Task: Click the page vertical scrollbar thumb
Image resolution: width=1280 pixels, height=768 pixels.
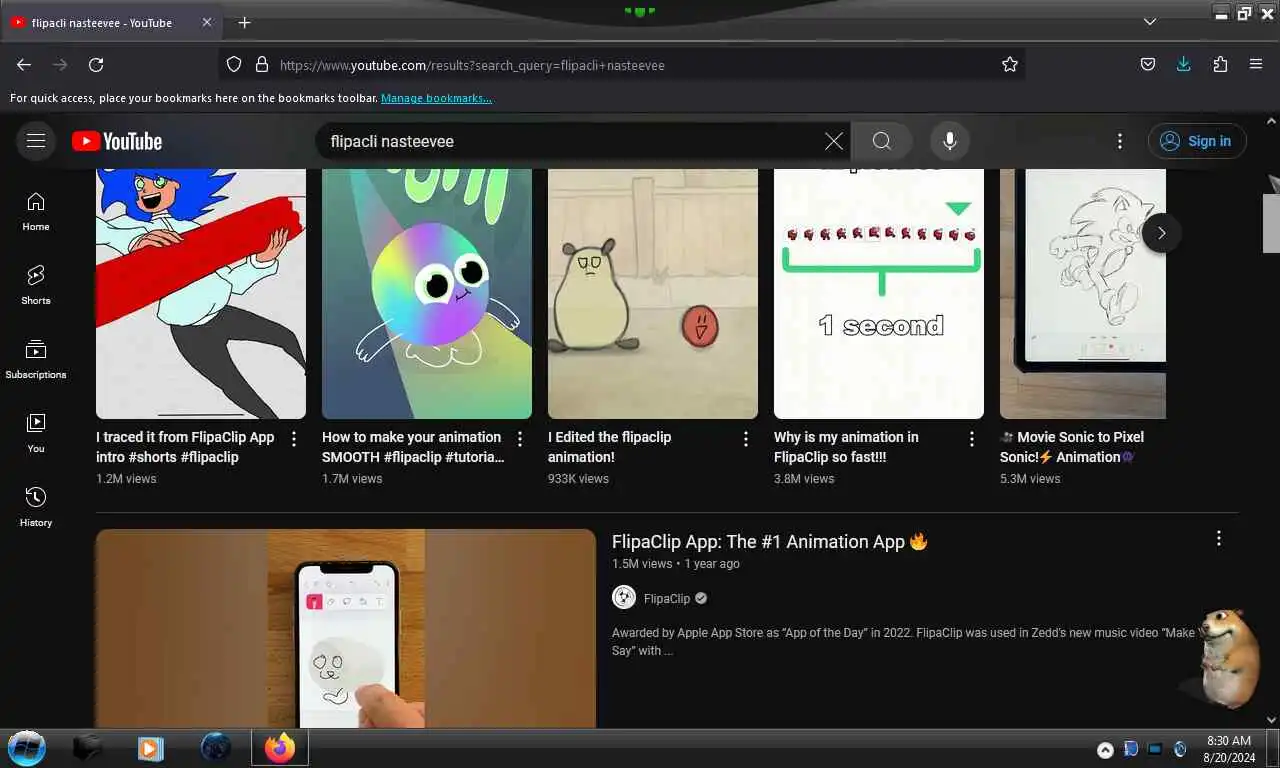Action: click(1272, 221)
